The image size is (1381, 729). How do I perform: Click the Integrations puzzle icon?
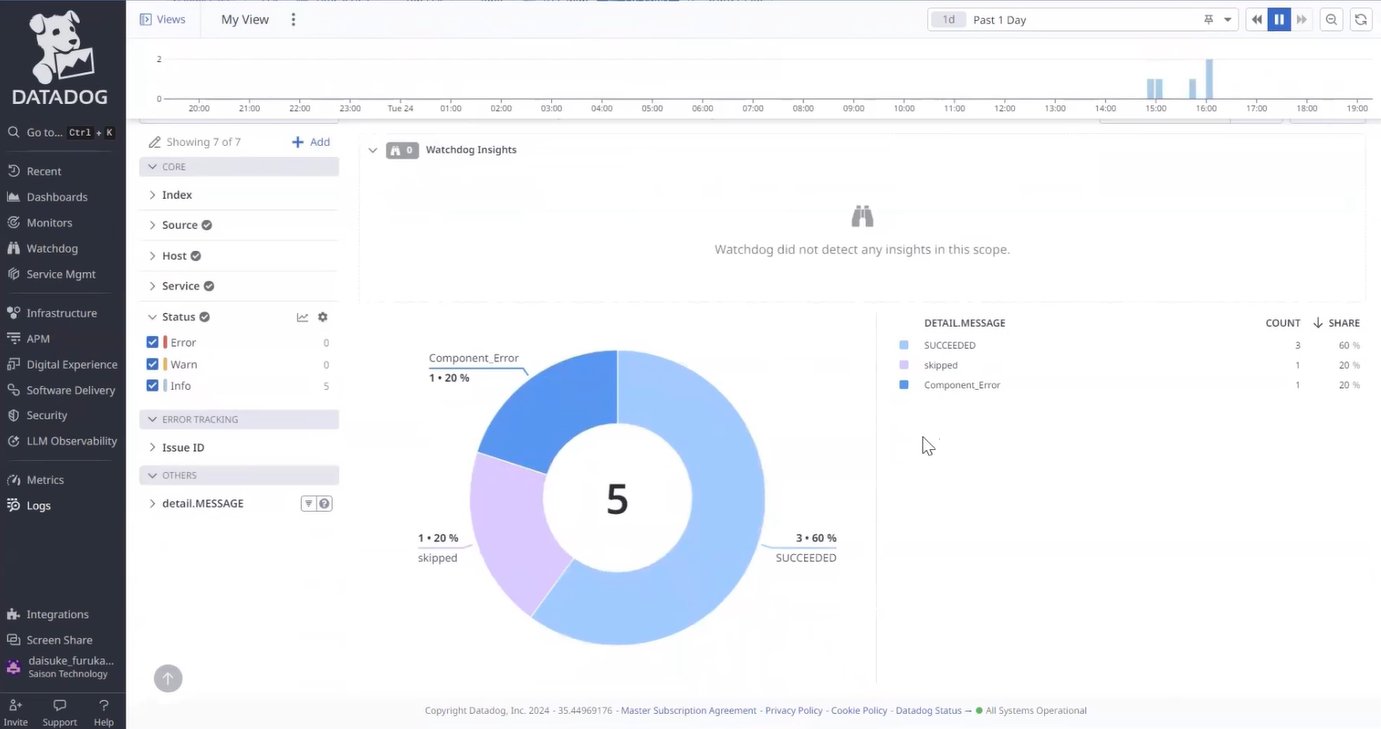point(13,614)
